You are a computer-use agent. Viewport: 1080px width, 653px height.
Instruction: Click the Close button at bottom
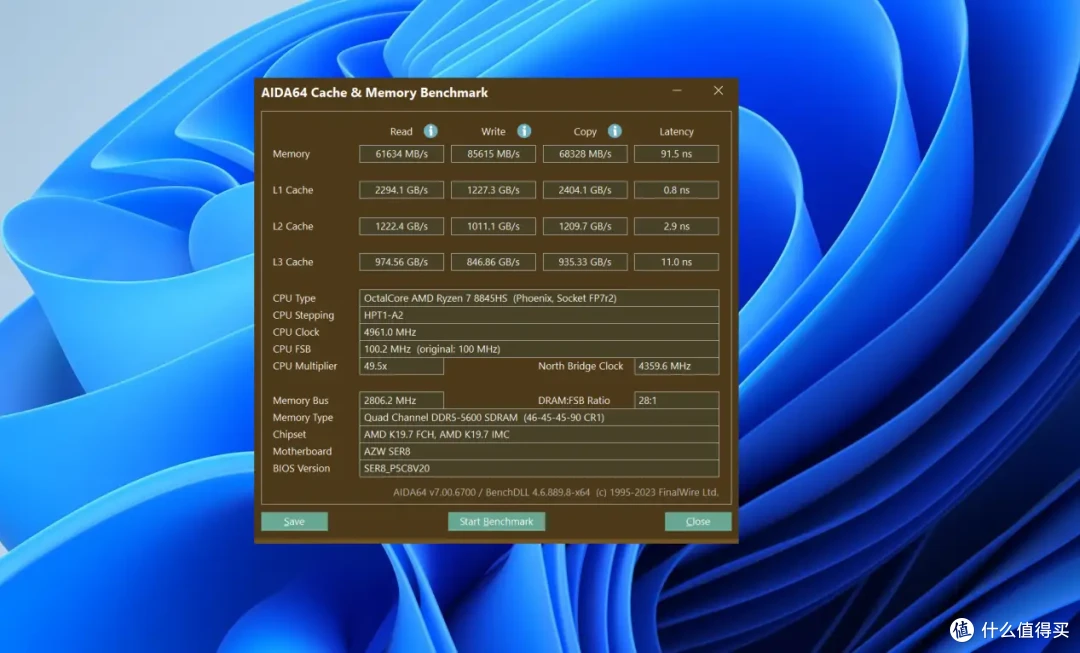pyautogui.click(x=698, y=521)
